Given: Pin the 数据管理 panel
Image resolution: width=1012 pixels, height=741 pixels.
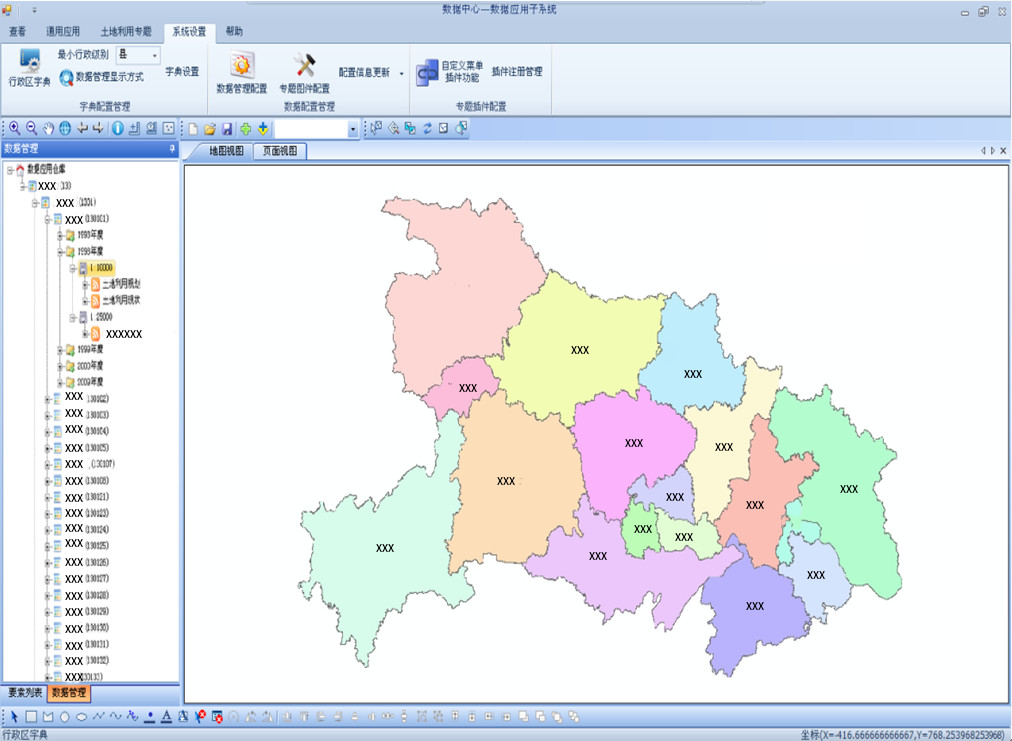Looking at the screenshot, I should (x=172, y=149).
